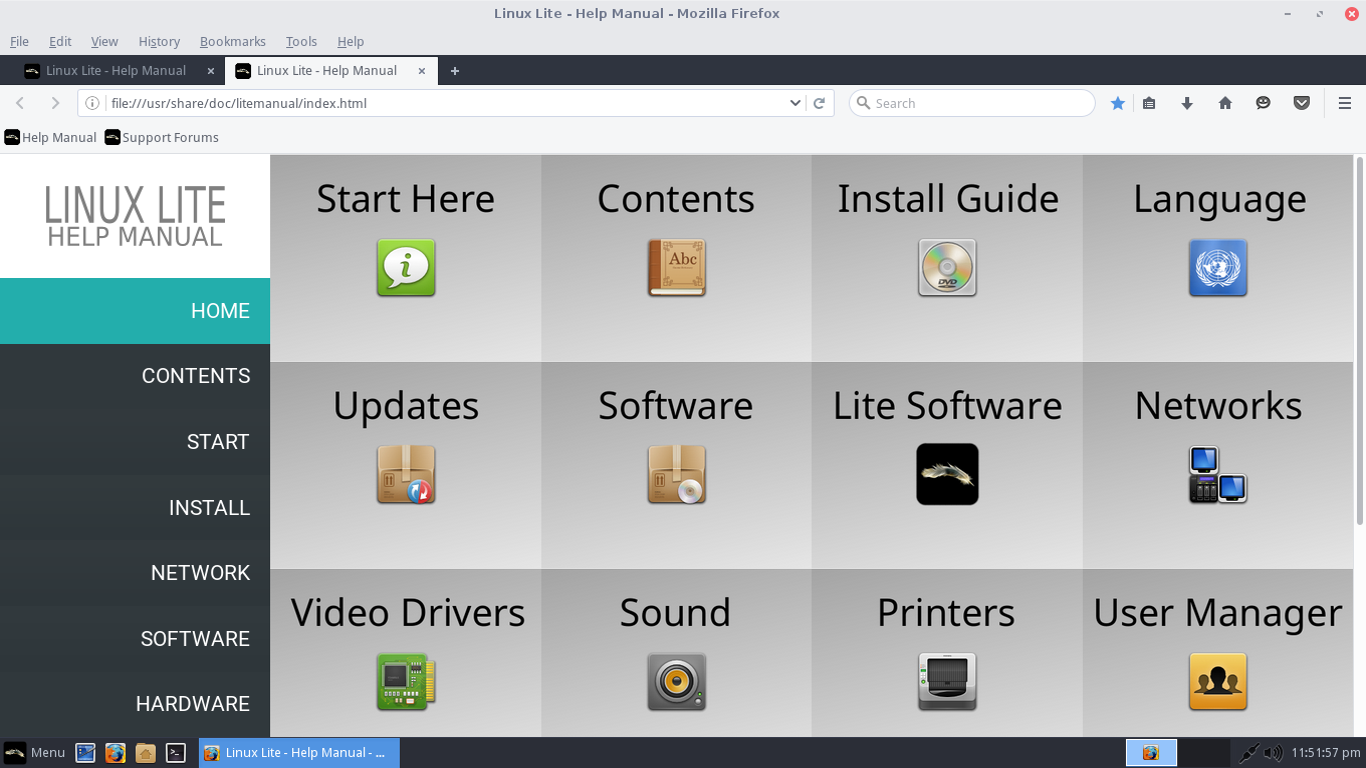
Task: Click the smiley chat toolbar icon
Action: tap(1263, 103)
